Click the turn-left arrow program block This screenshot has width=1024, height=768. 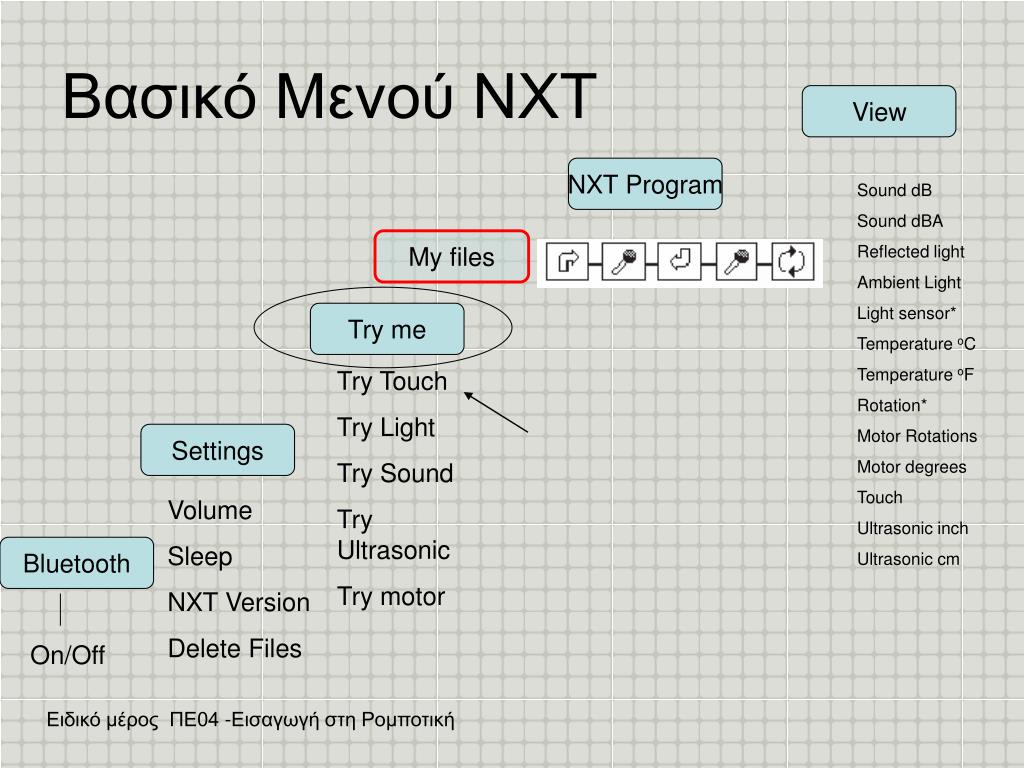pyautogui.click(x=680, y=261)
